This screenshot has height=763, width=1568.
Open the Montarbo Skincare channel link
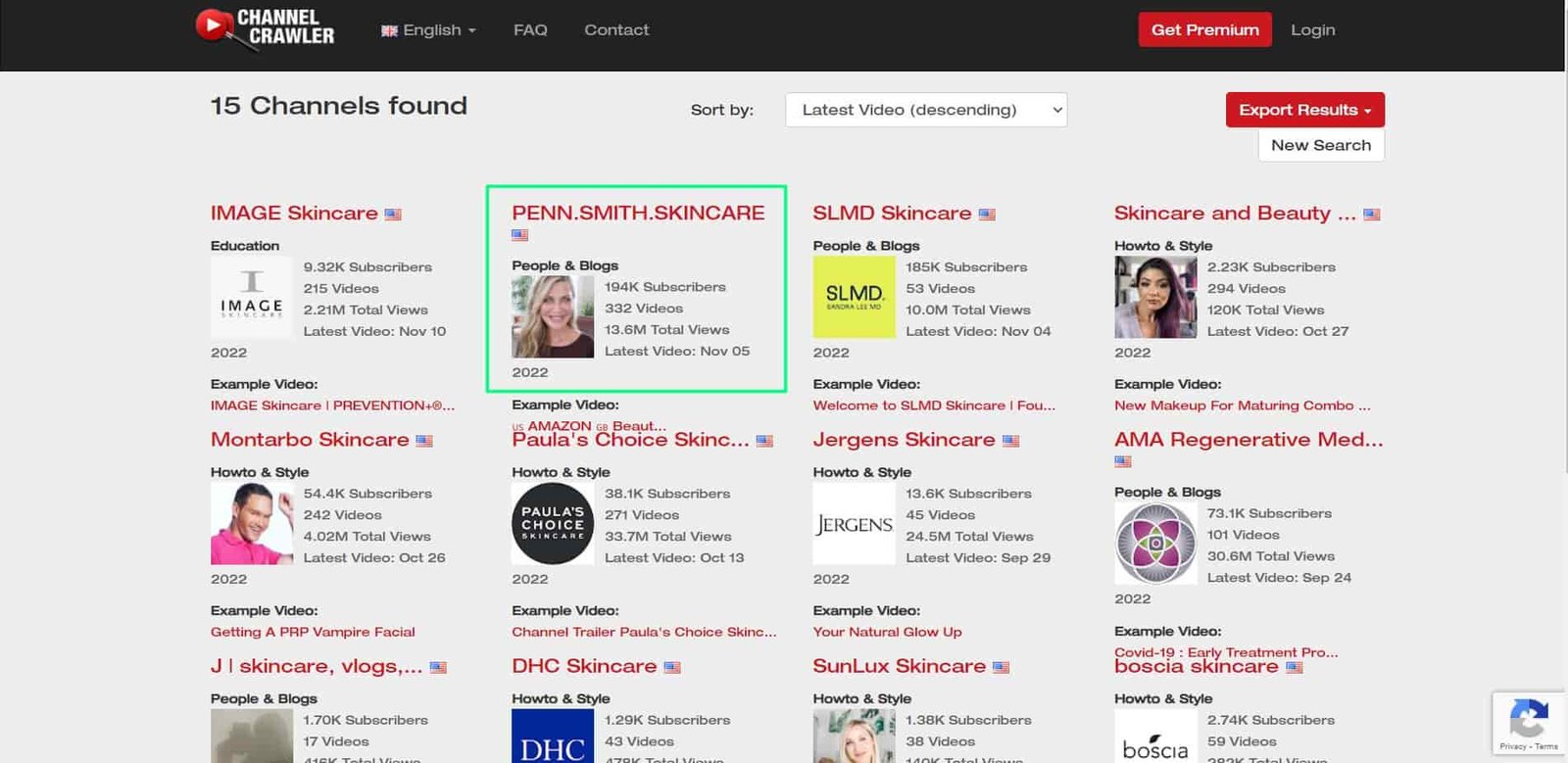click(x=310, y=440)
